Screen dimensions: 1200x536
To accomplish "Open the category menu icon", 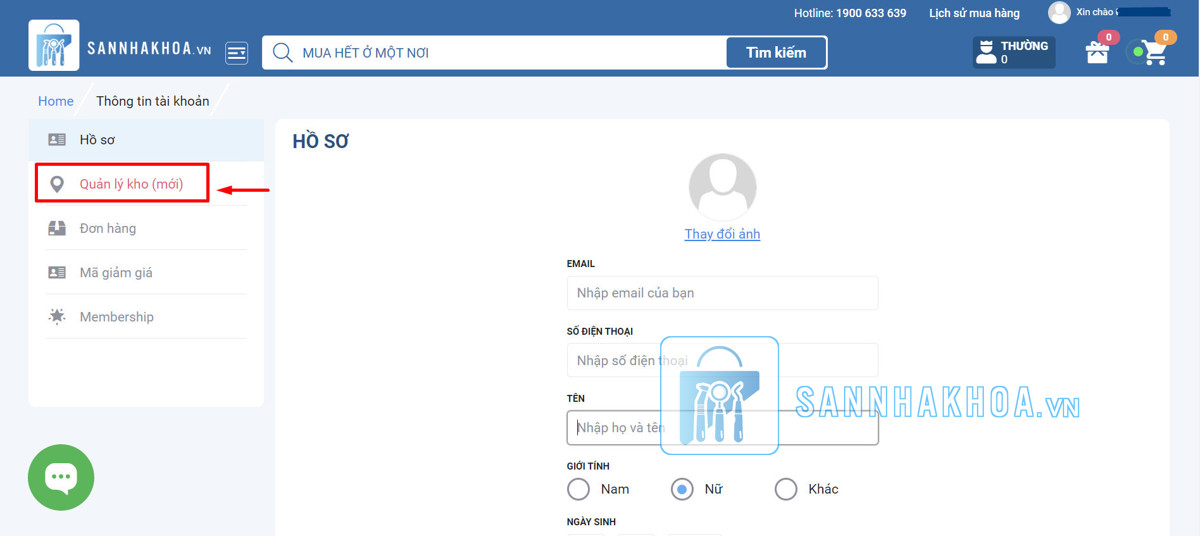I will pos(237,53).
